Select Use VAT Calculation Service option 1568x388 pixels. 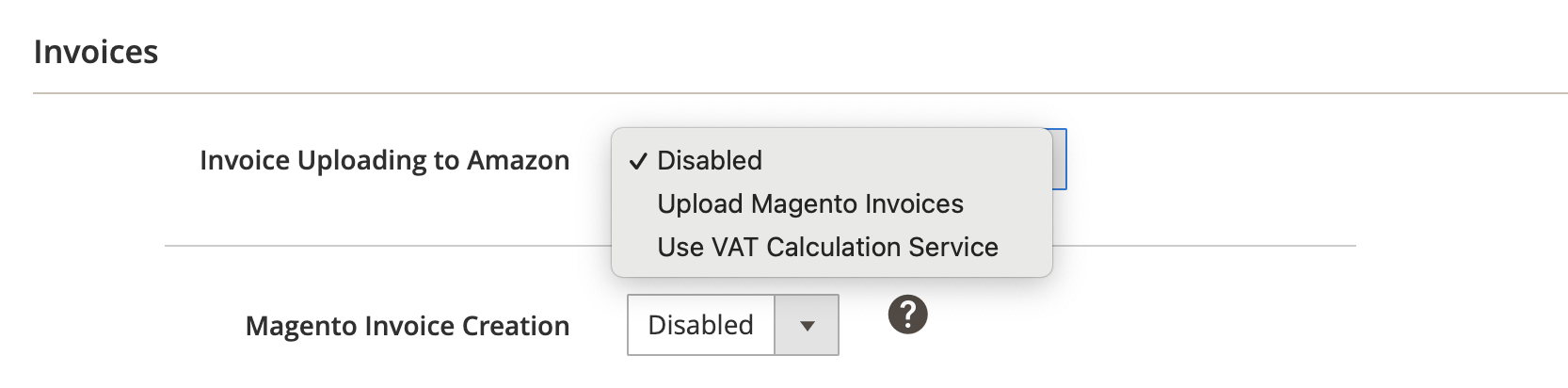(827, 248)
